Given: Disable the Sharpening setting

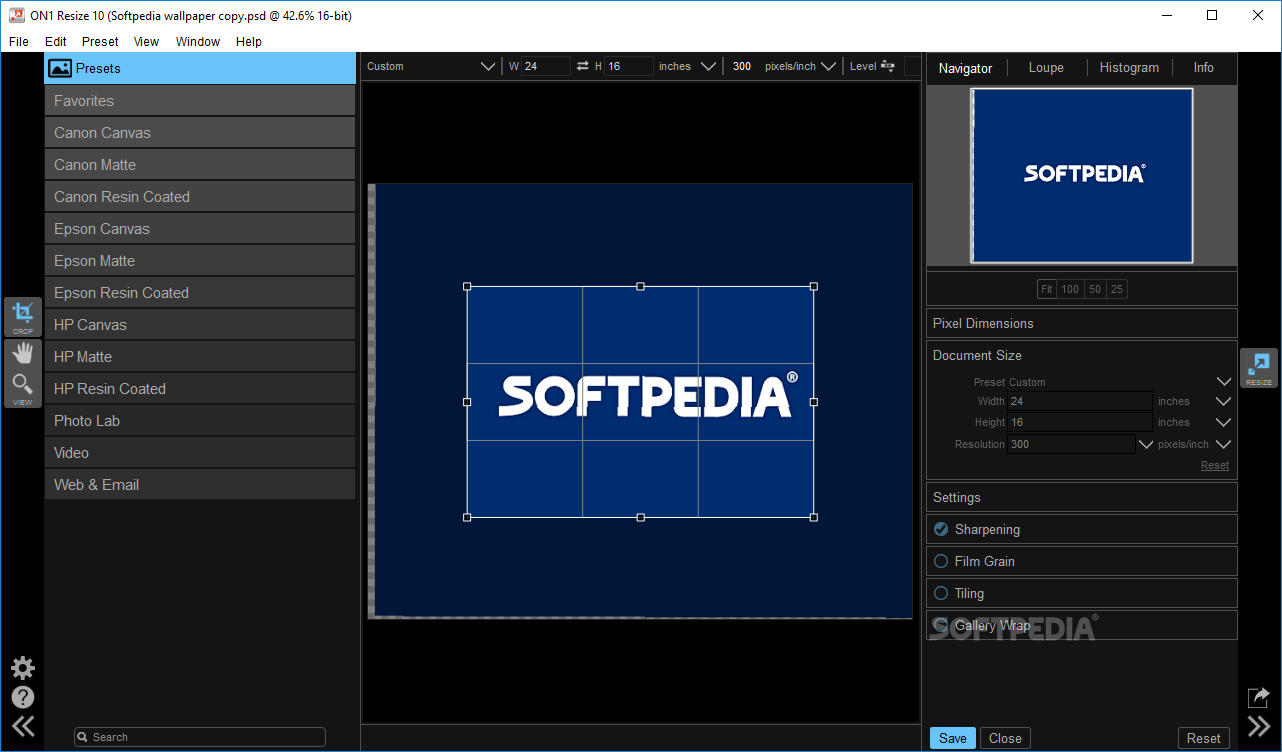Looking at the screenshot, I should pyautogui.click(x=941, y=529).
